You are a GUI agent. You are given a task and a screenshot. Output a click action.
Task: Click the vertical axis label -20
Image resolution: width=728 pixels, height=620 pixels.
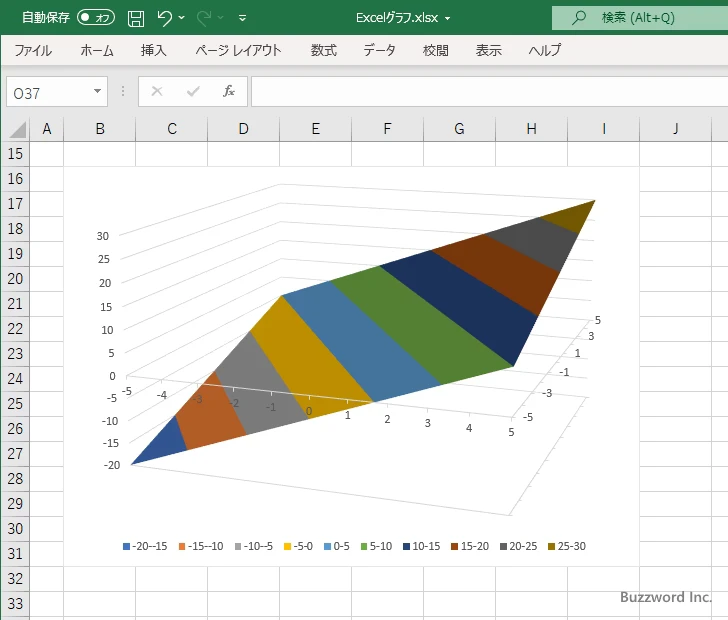[112, 465]
